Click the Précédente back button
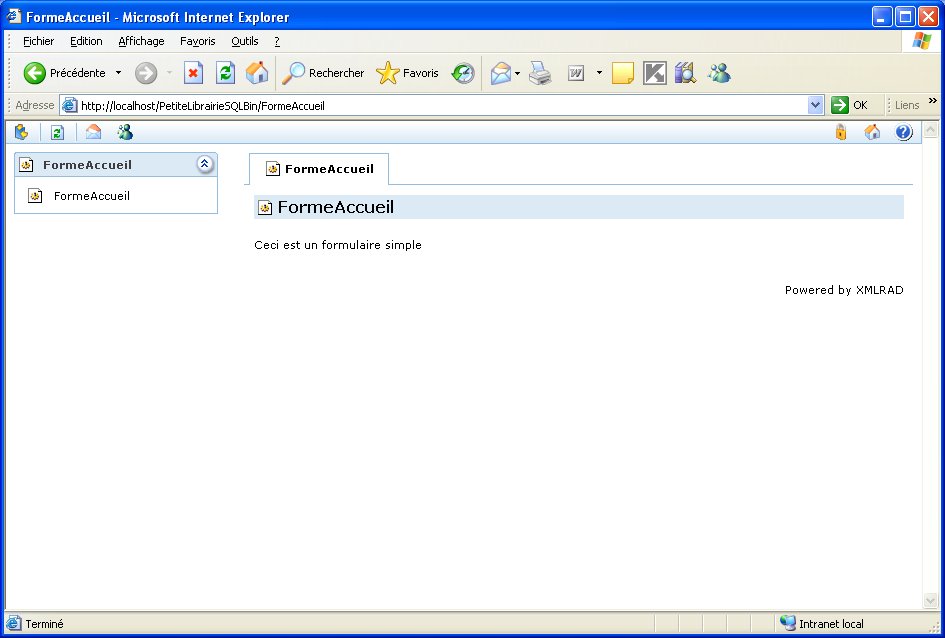The width and height of the screenshot is (945, 638). point(66,73)
